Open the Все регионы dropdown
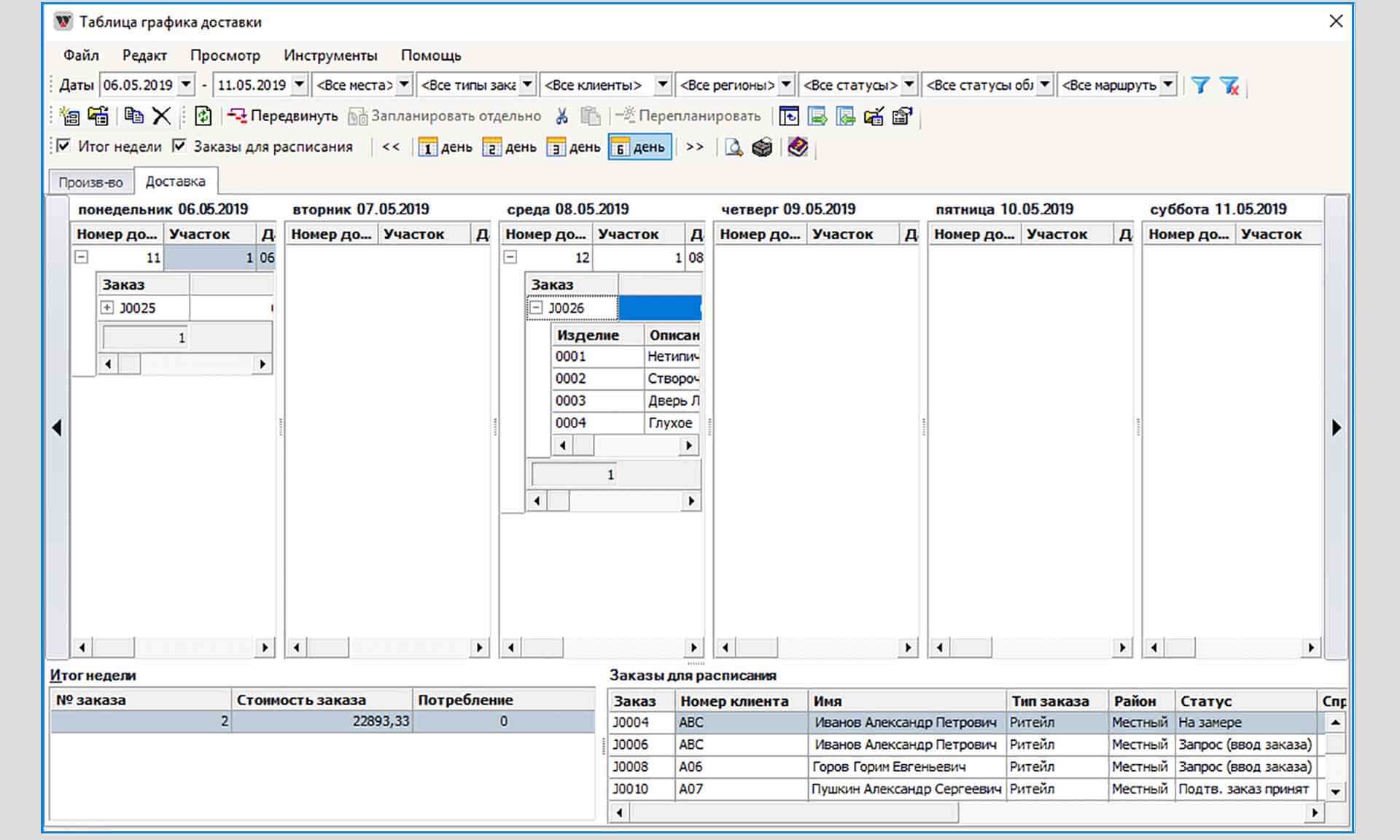The height and width of the screenshot is (840, 1400). 785,85
